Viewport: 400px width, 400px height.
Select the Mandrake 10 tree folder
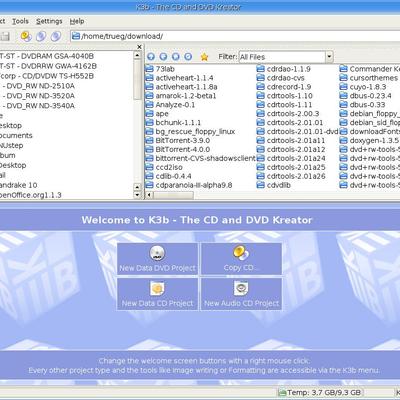(19, 185)
